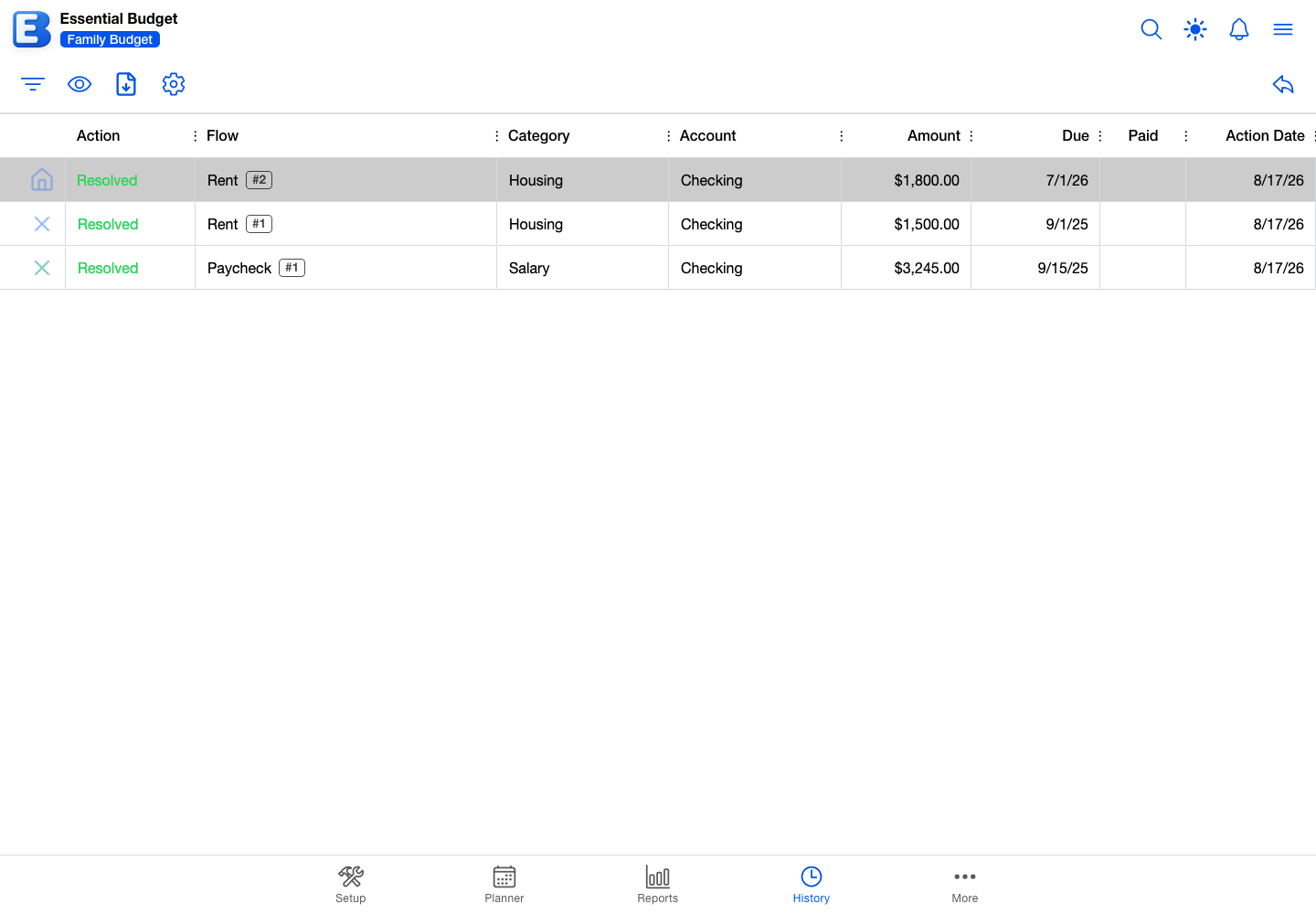
Task: Click the 7/1/26 due date cell
Action: (x=1035, y=180)
